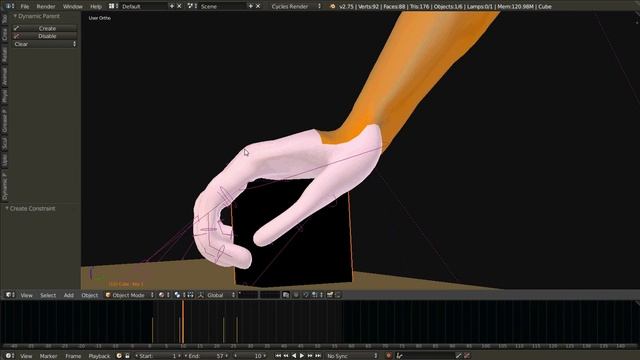Switch to the Animation tool shelf tab
This screenshot has height=360, width=640.
[4, 76]
